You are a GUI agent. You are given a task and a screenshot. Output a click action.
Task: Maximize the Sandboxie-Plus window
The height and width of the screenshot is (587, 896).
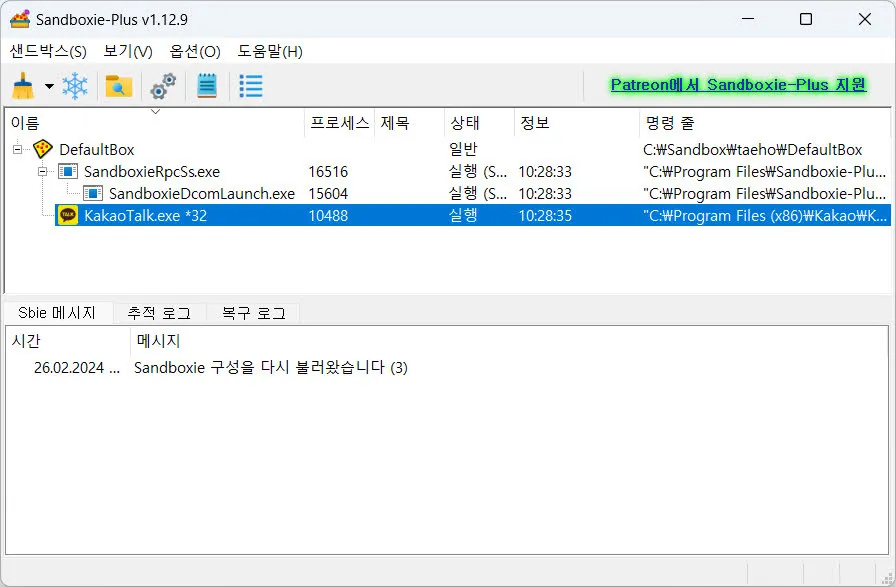(806, 19)
